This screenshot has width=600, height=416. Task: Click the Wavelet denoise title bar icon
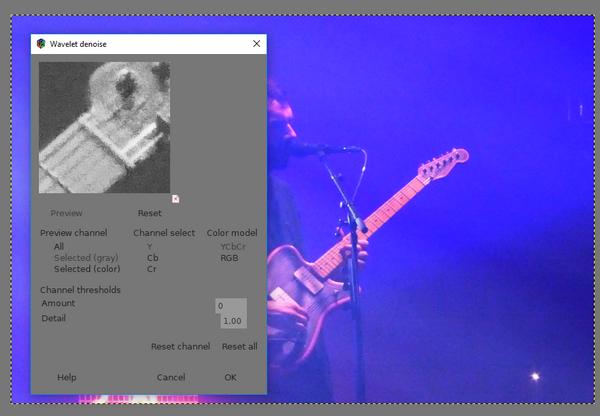pos(41,44)
